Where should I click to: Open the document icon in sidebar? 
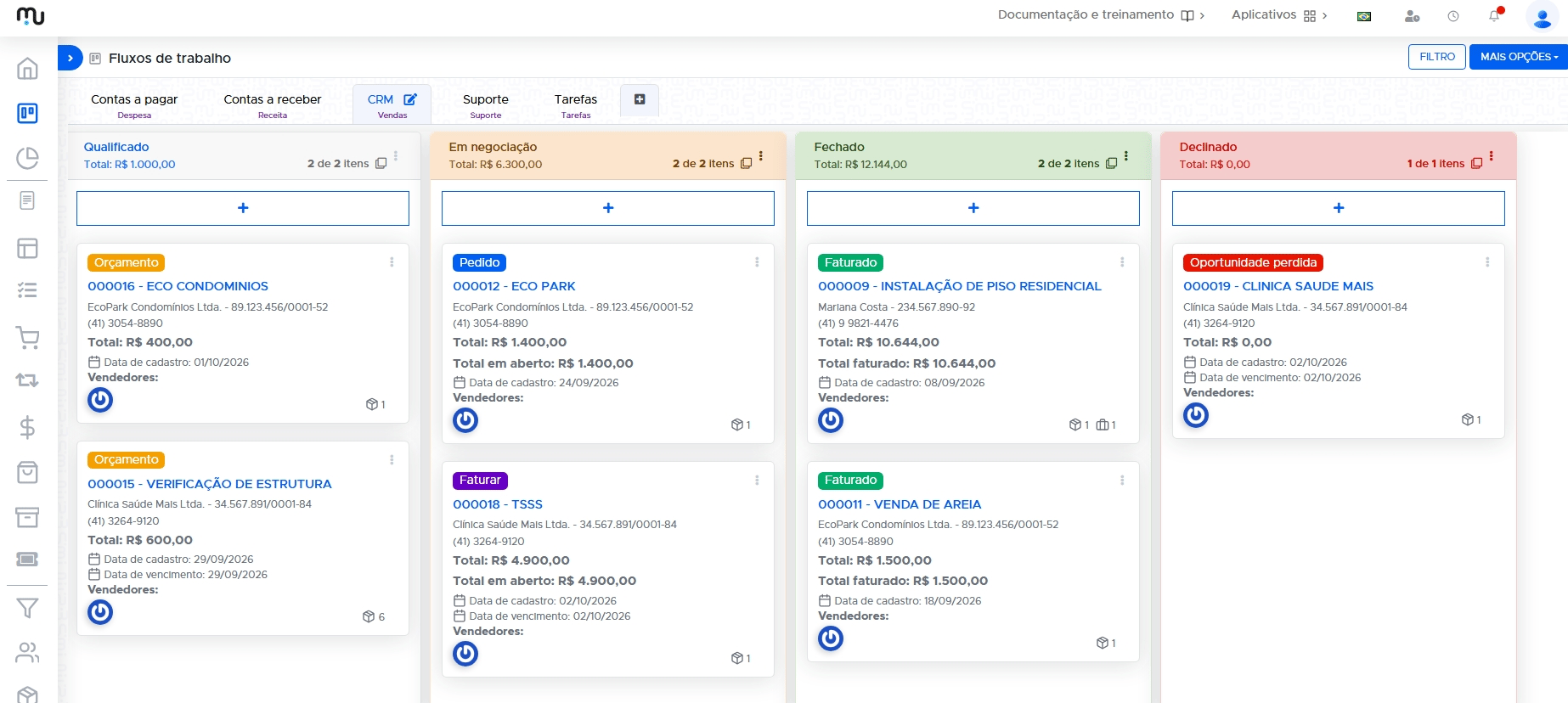pos(27,201)
